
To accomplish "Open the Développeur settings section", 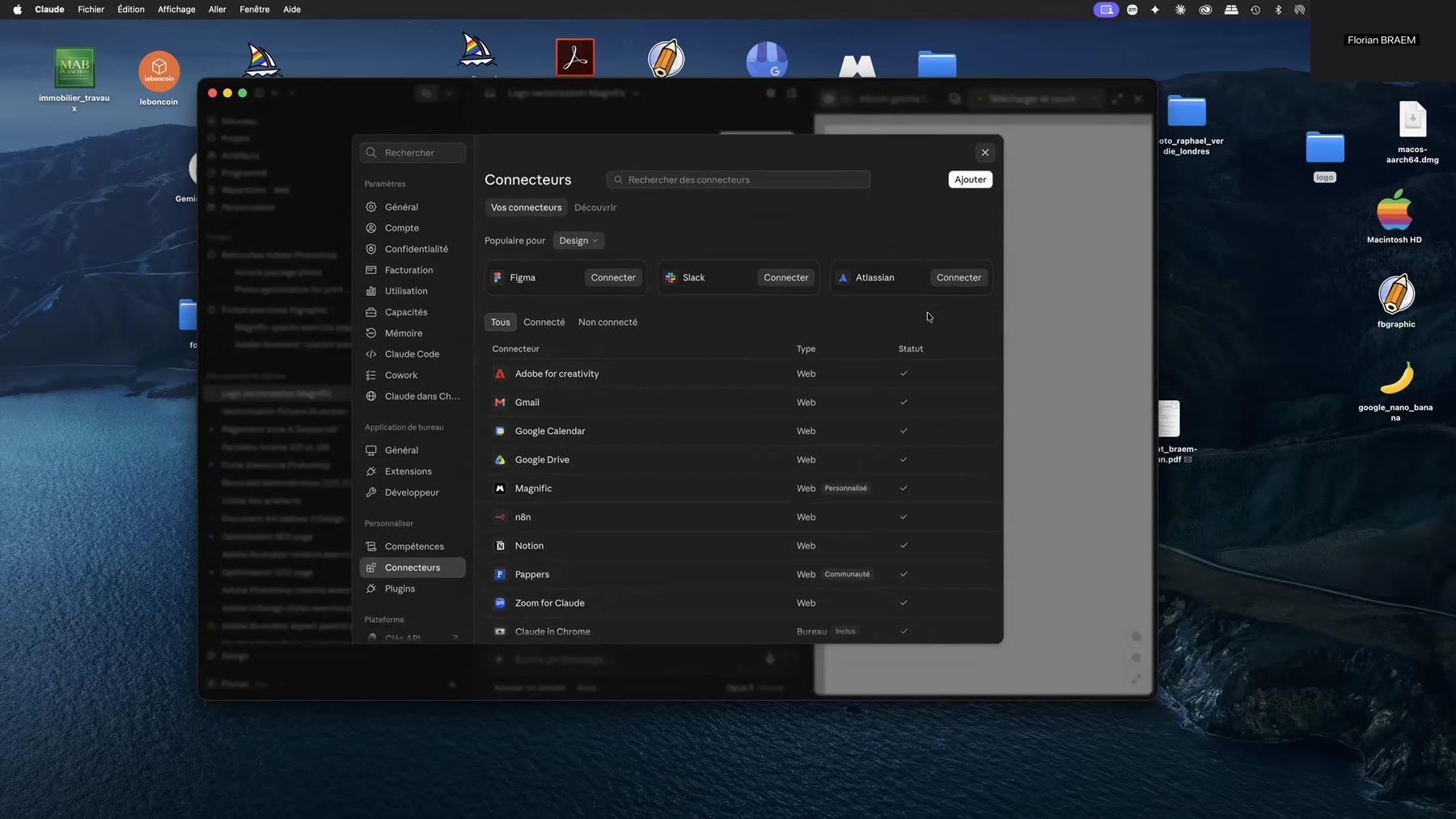I will (413, 493).
